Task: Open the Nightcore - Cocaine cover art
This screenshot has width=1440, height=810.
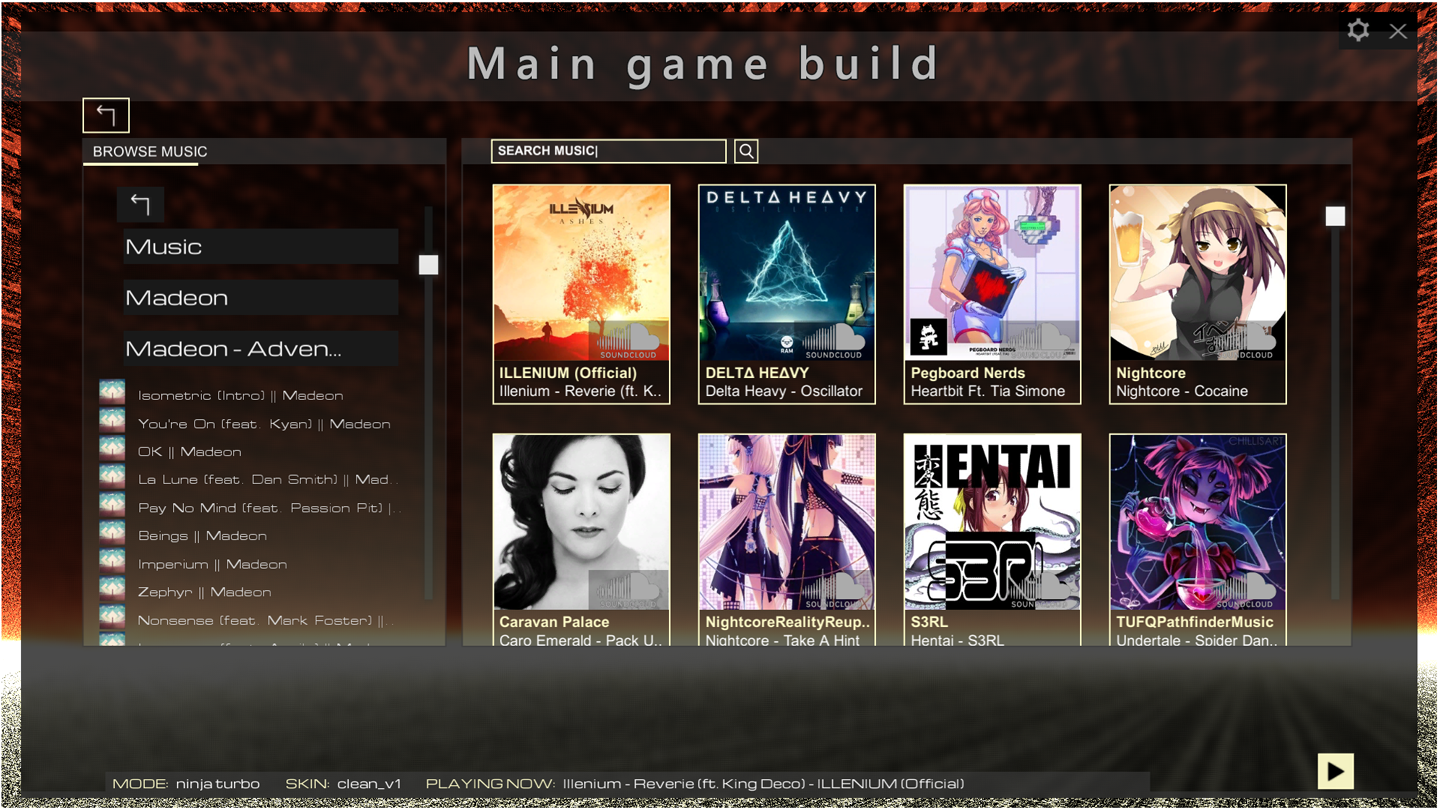Action: [1198, 273]
